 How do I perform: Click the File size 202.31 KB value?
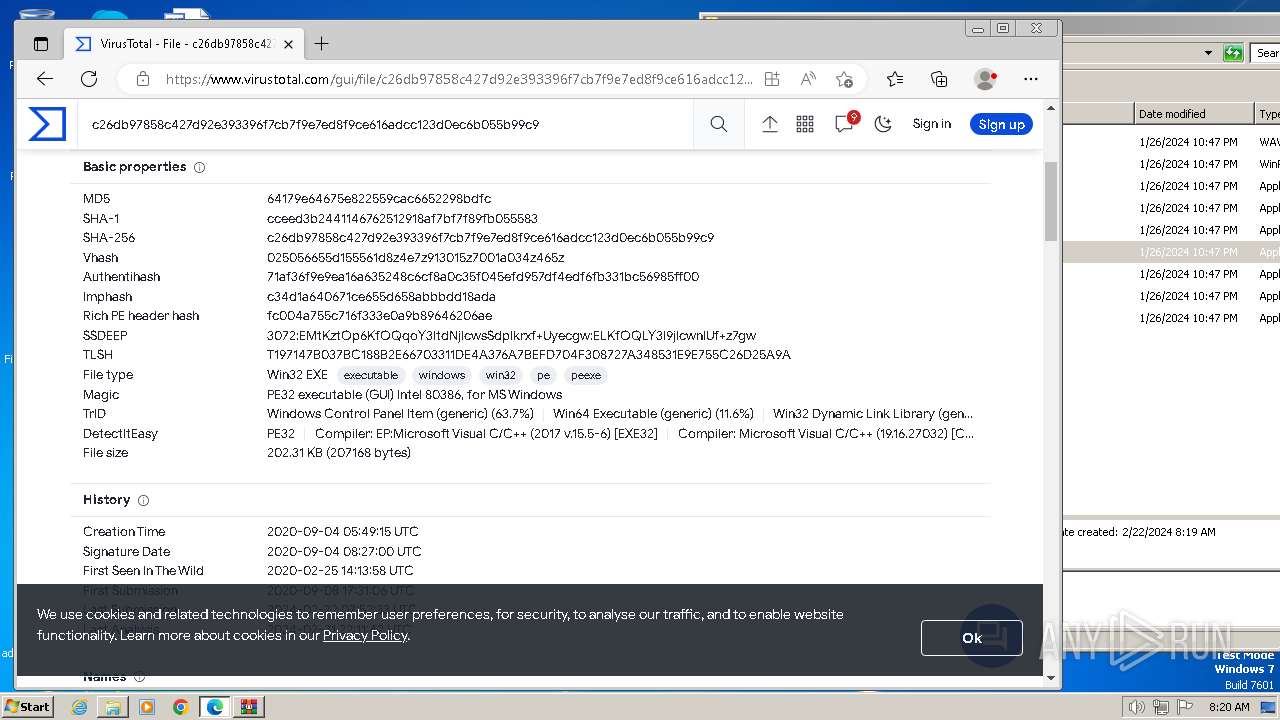[x=339, y=453]
